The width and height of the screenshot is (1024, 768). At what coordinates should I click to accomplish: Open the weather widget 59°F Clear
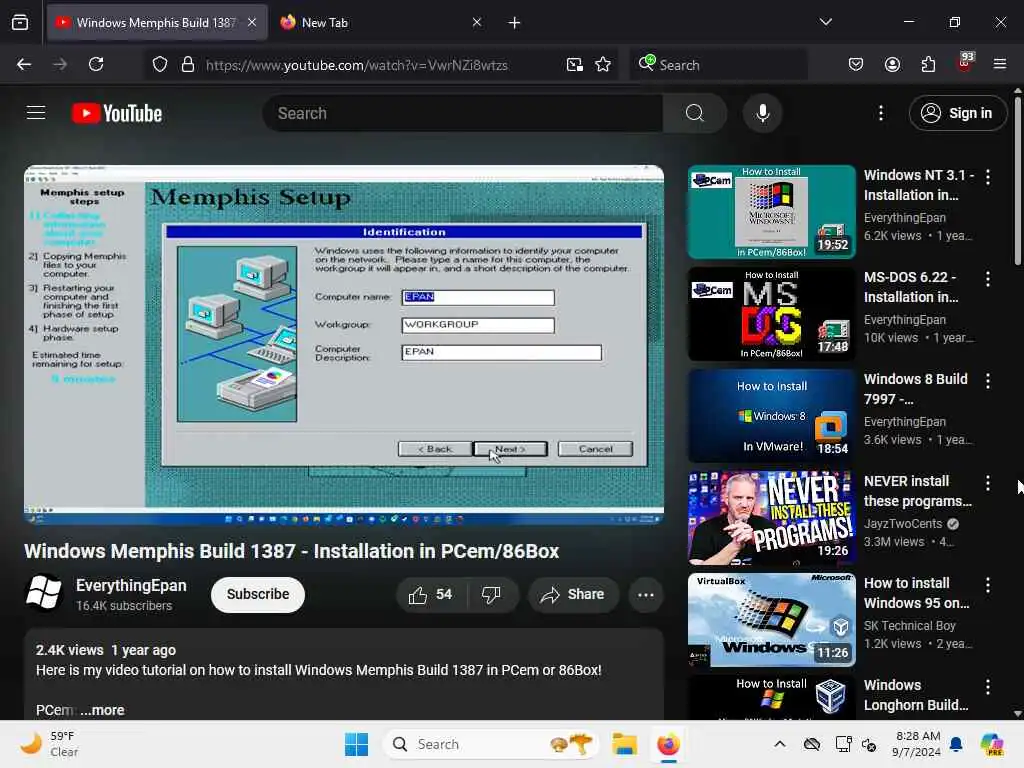pos(49,744)
